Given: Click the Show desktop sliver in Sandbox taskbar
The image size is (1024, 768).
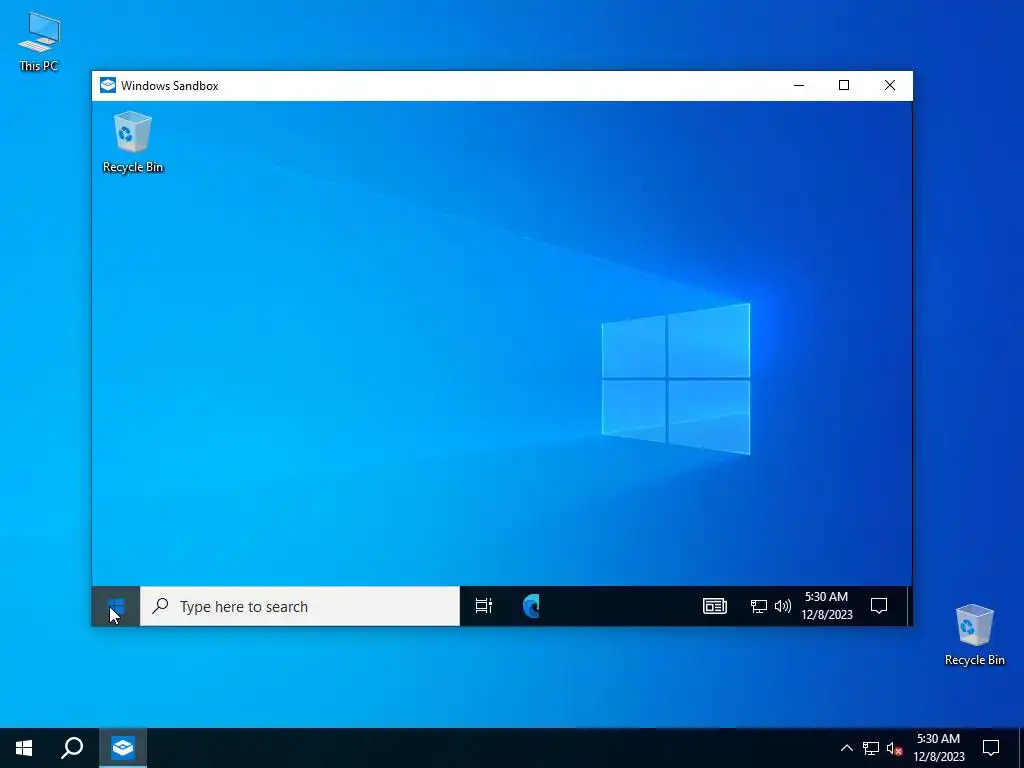Looking at the screenshot, I should point(909,606).
